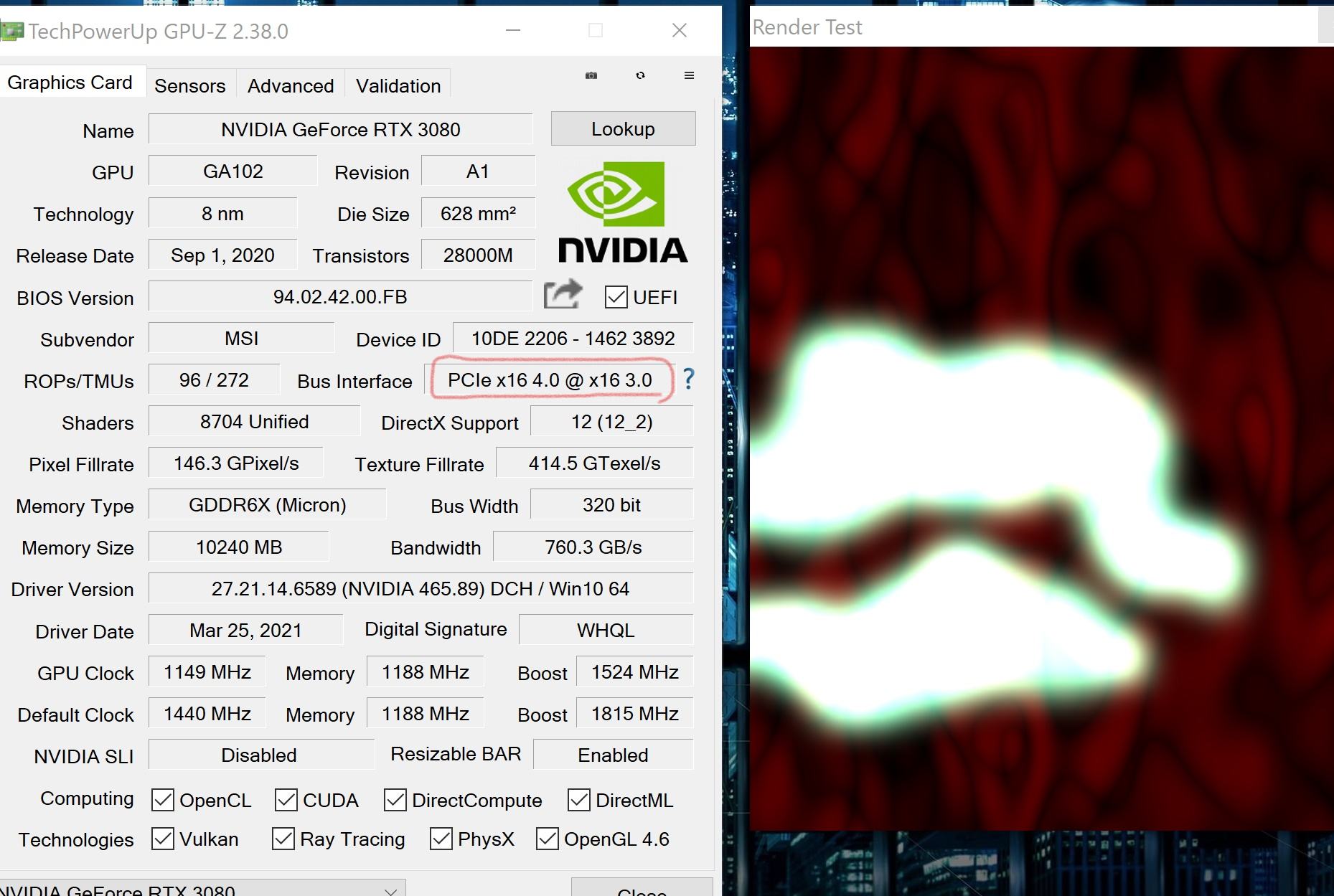This screenshot has width=1334, height=896.
Task: Select the Graphics Card tab
Action: point(70,82)
